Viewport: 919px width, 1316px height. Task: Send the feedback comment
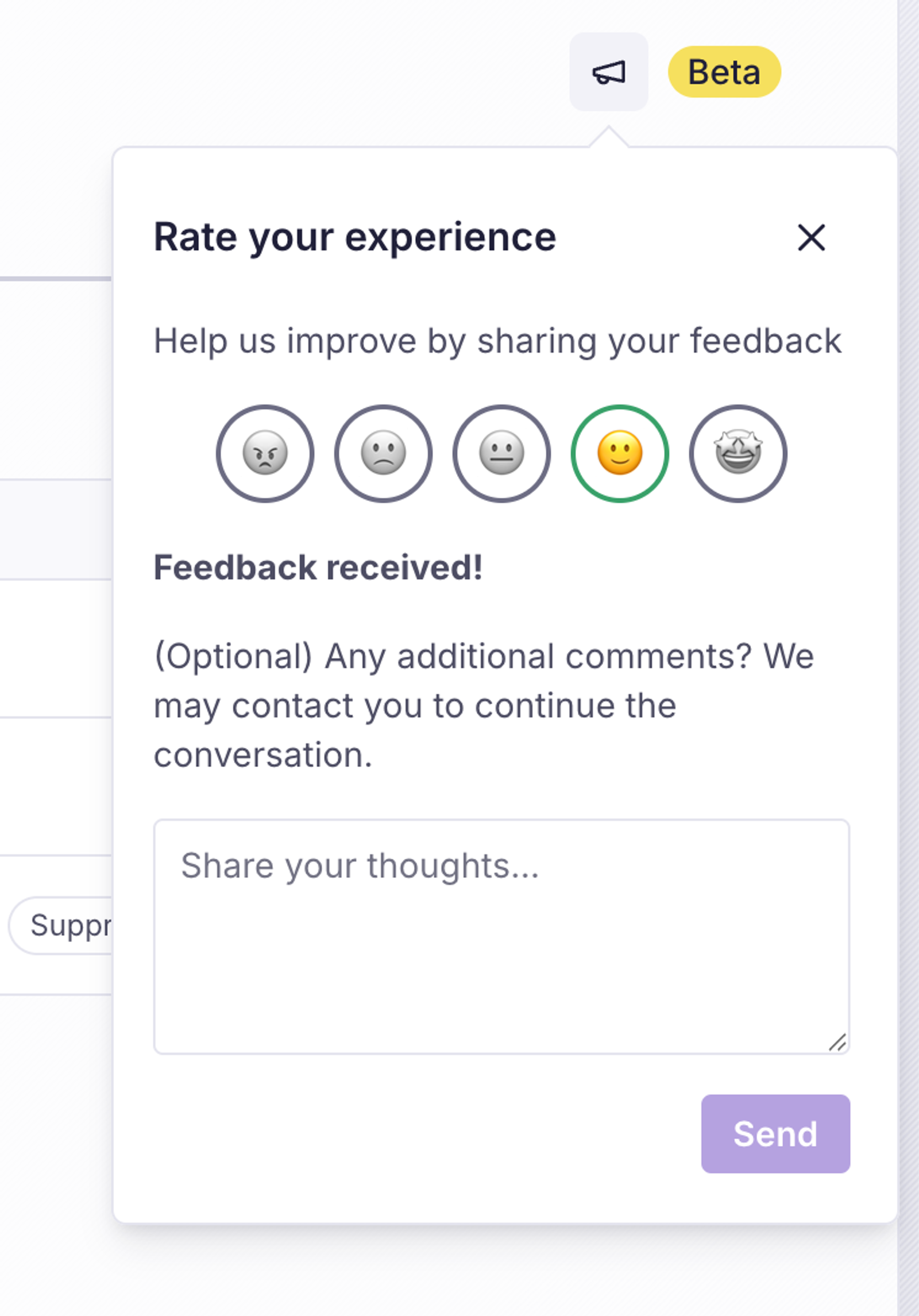pos(775,1134)
